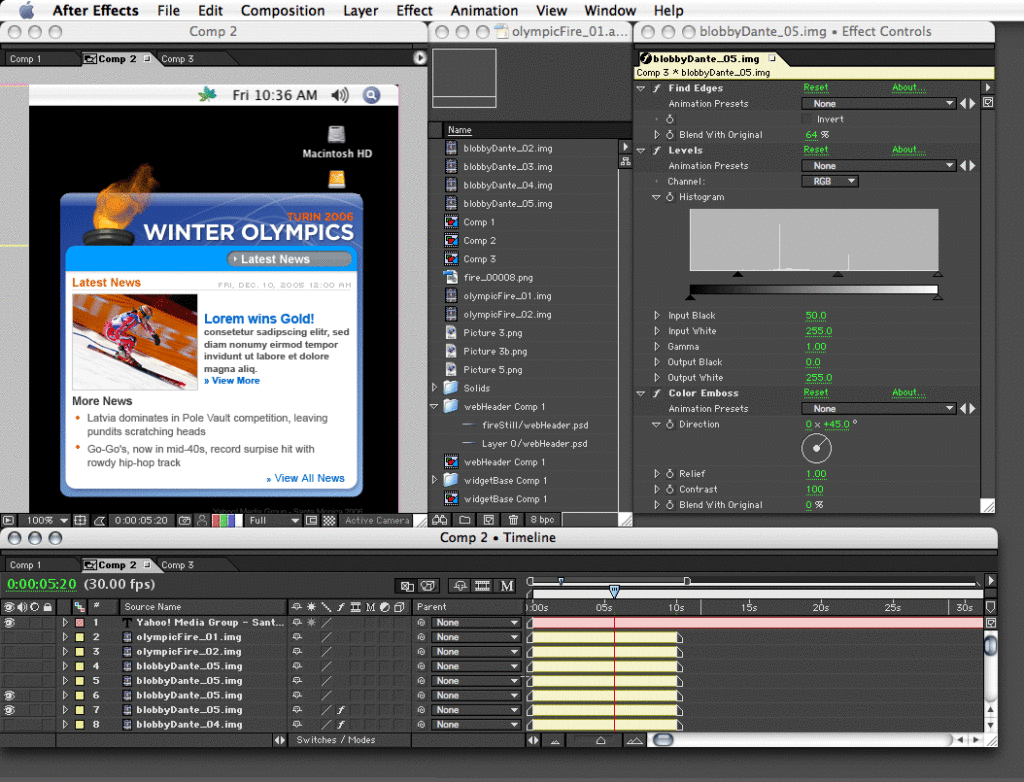
Task: Open Find Edges Animation Presets dropdown
Action: click(x=879, y=104)
